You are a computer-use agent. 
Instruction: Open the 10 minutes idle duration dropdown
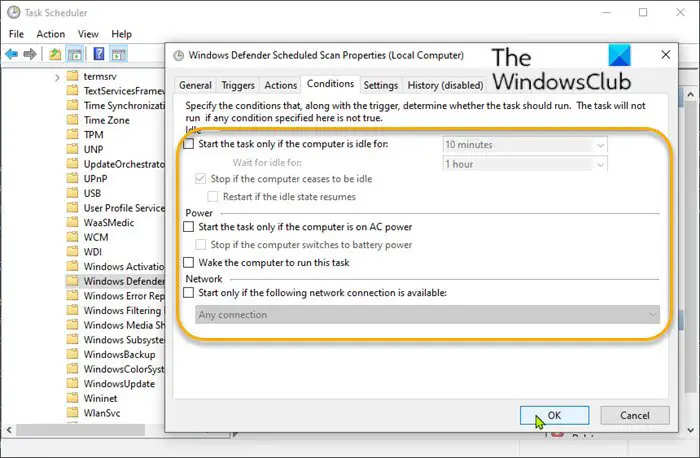click(525, 145)
